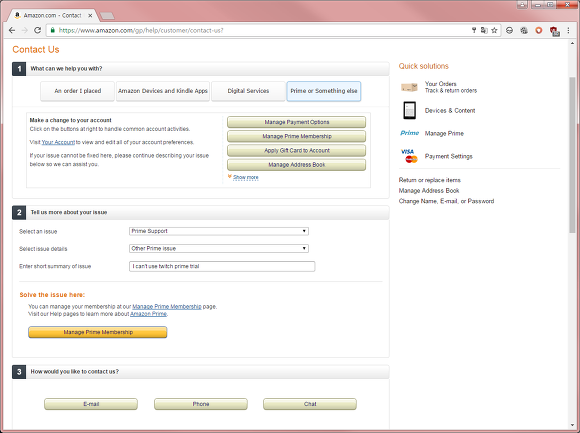This screenshot has height=433, width=580.
Task: Click the Prime logo icon
Action: pos(409,133)
